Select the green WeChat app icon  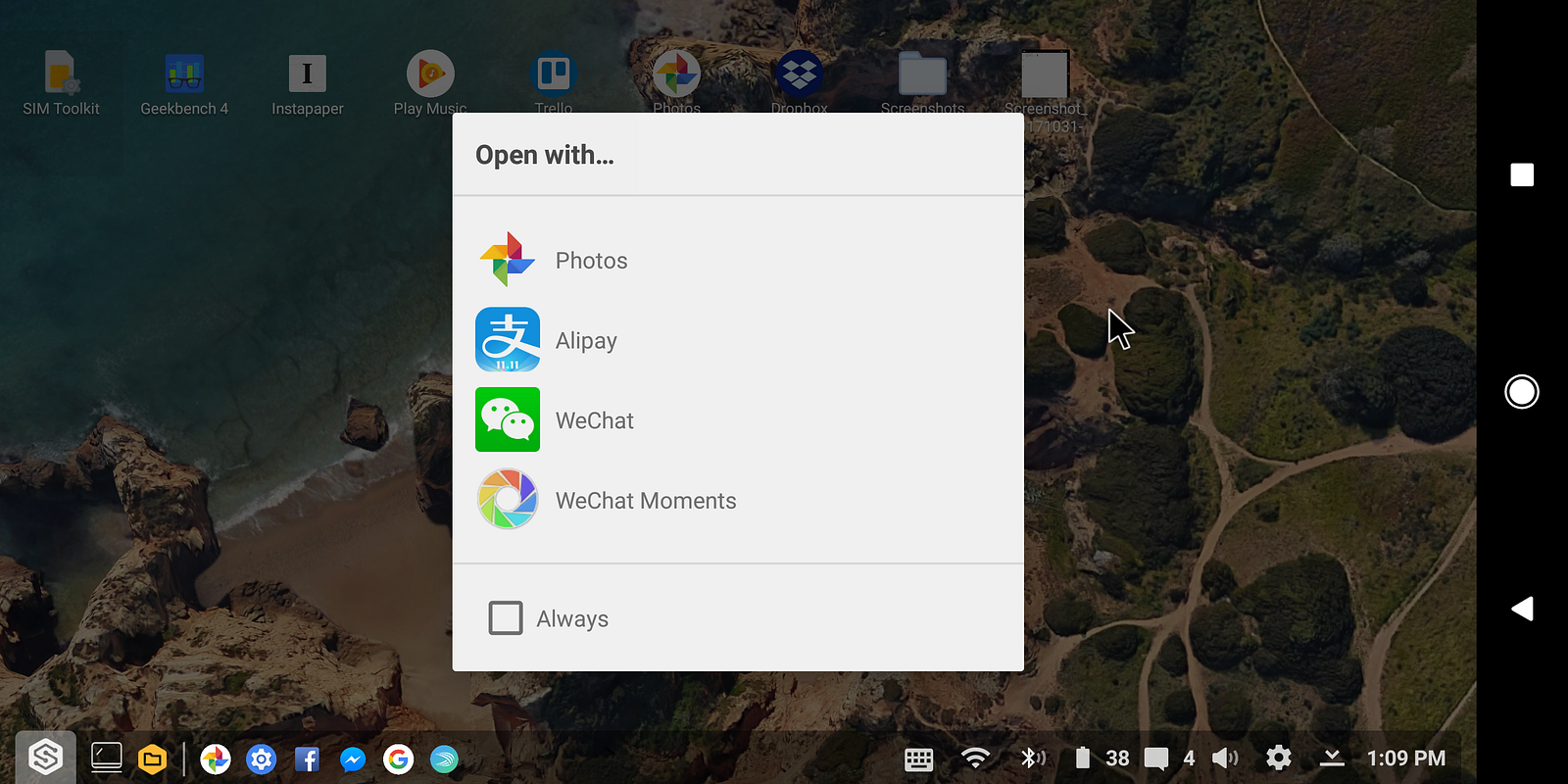click(508, 419)
